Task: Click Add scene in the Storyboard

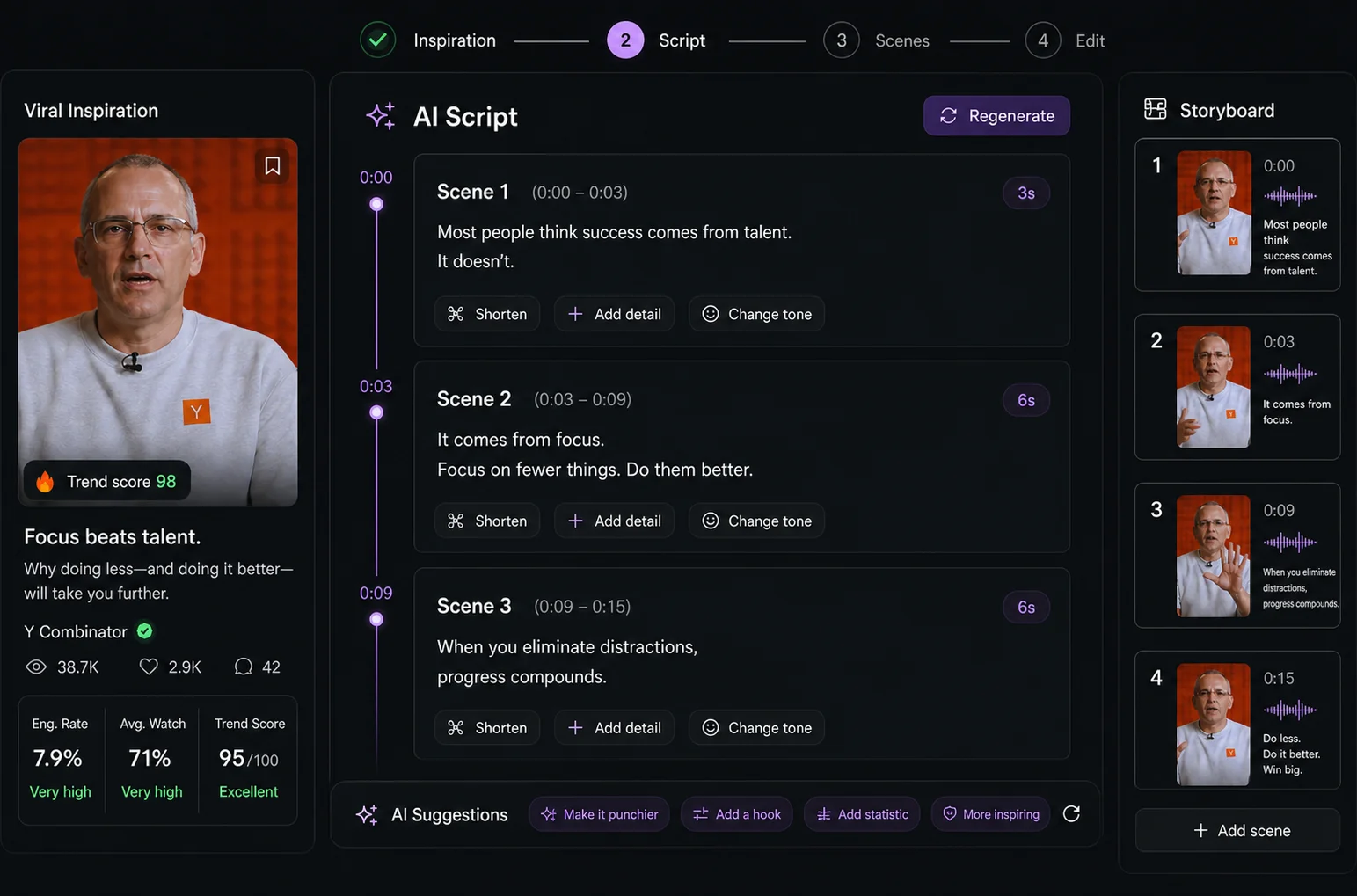Action: [1237, 830]
